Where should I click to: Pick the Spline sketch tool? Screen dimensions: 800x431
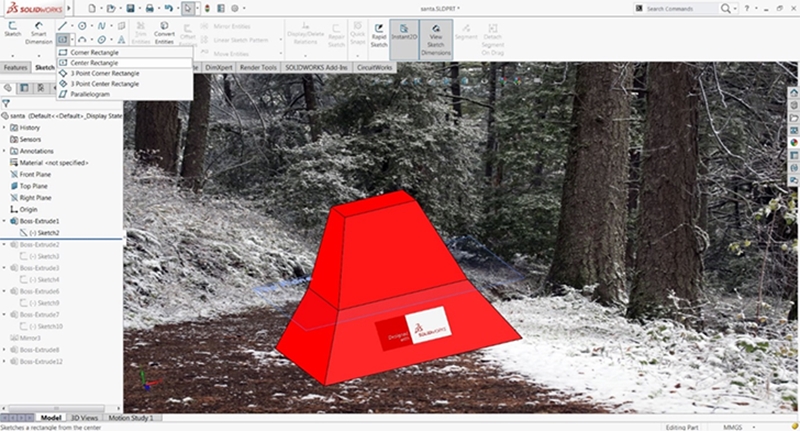click(102, 26)
